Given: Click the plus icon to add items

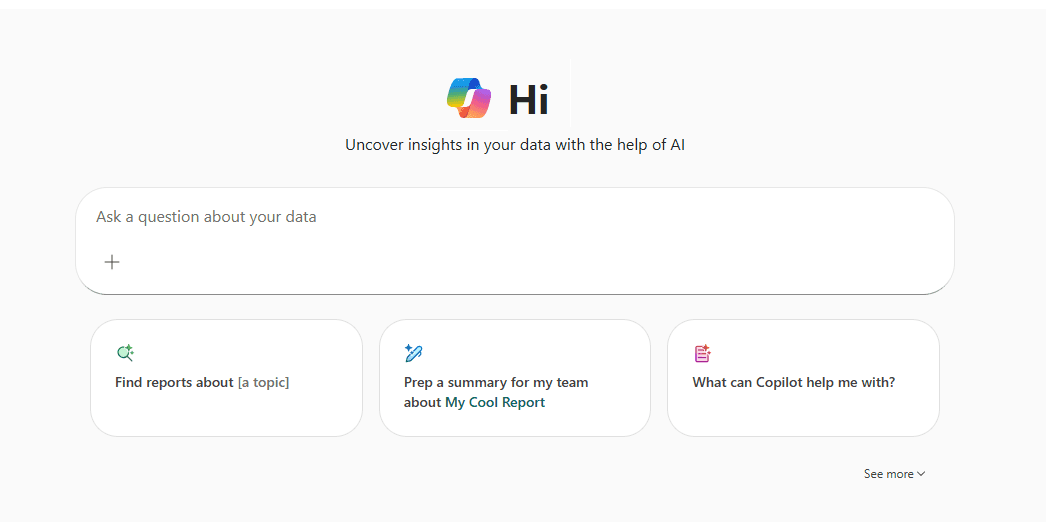Looking at the screenshot, I should click(x=112, y=262).
